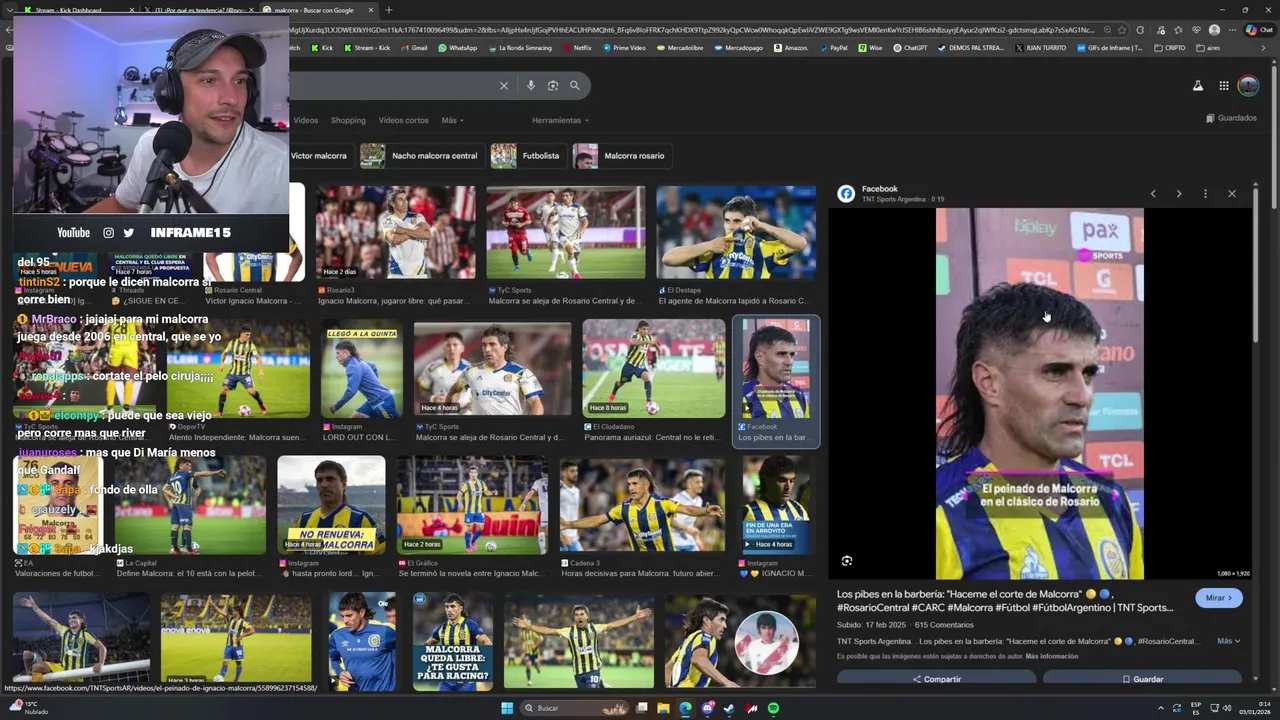Close the image preview panel
The image size is (1280, 720).
pyautogui.click(x=1232, y=194)
